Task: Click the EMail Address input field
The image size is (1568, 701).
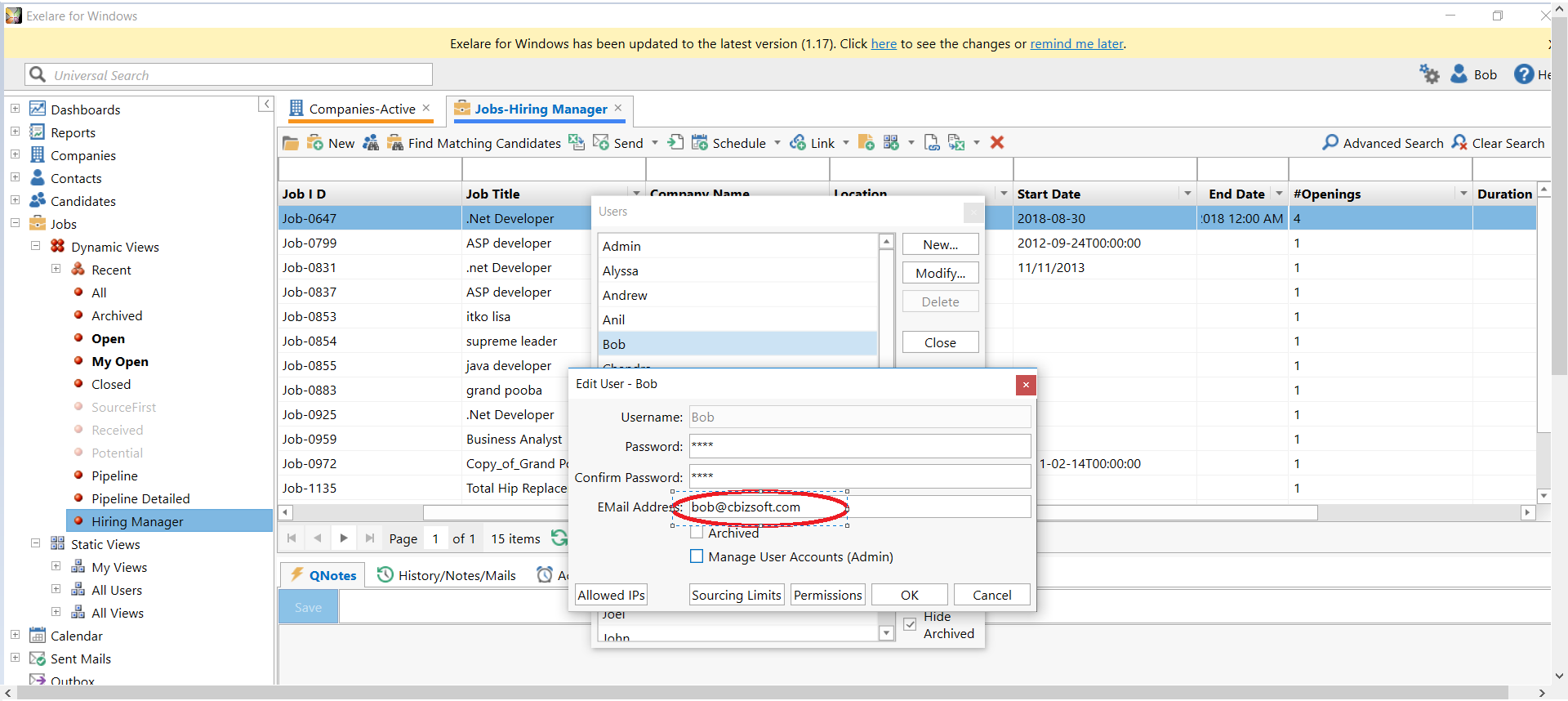Action: pos(860,507)
